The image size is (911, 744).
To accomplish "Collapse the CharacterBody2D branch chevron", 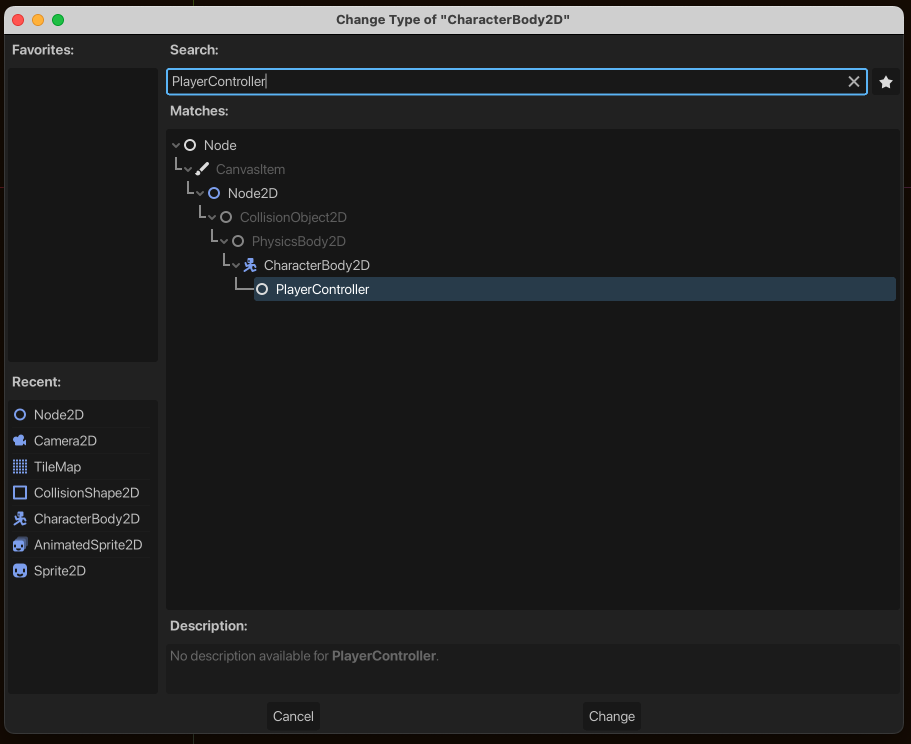I will pyautogui.click(x=236, y=265).
